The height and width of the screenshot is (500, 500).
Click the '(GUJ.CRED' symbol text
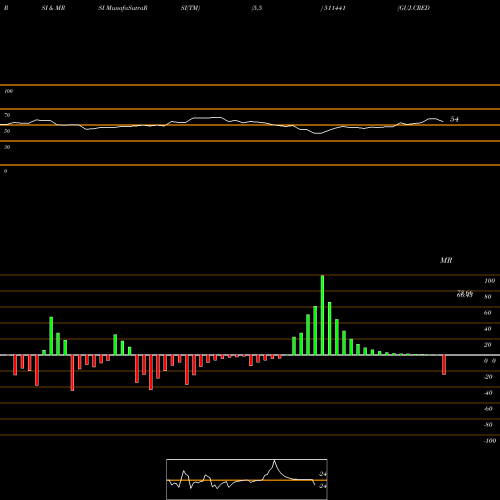click(413, 8)
